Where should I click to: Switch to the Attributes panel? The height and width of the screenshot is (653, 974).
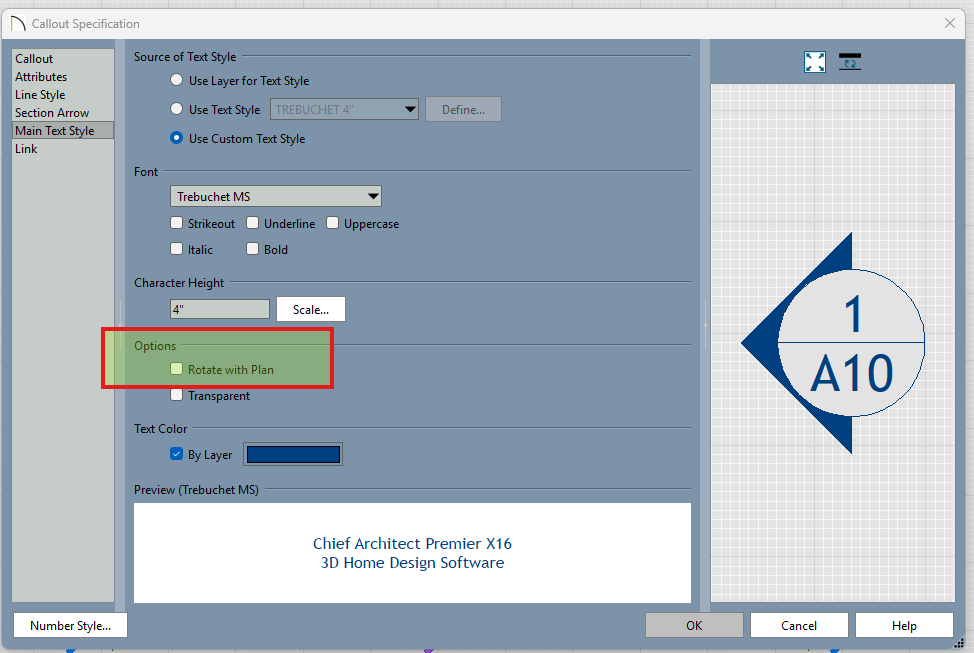pyautogui.click(x=41, y=77)
